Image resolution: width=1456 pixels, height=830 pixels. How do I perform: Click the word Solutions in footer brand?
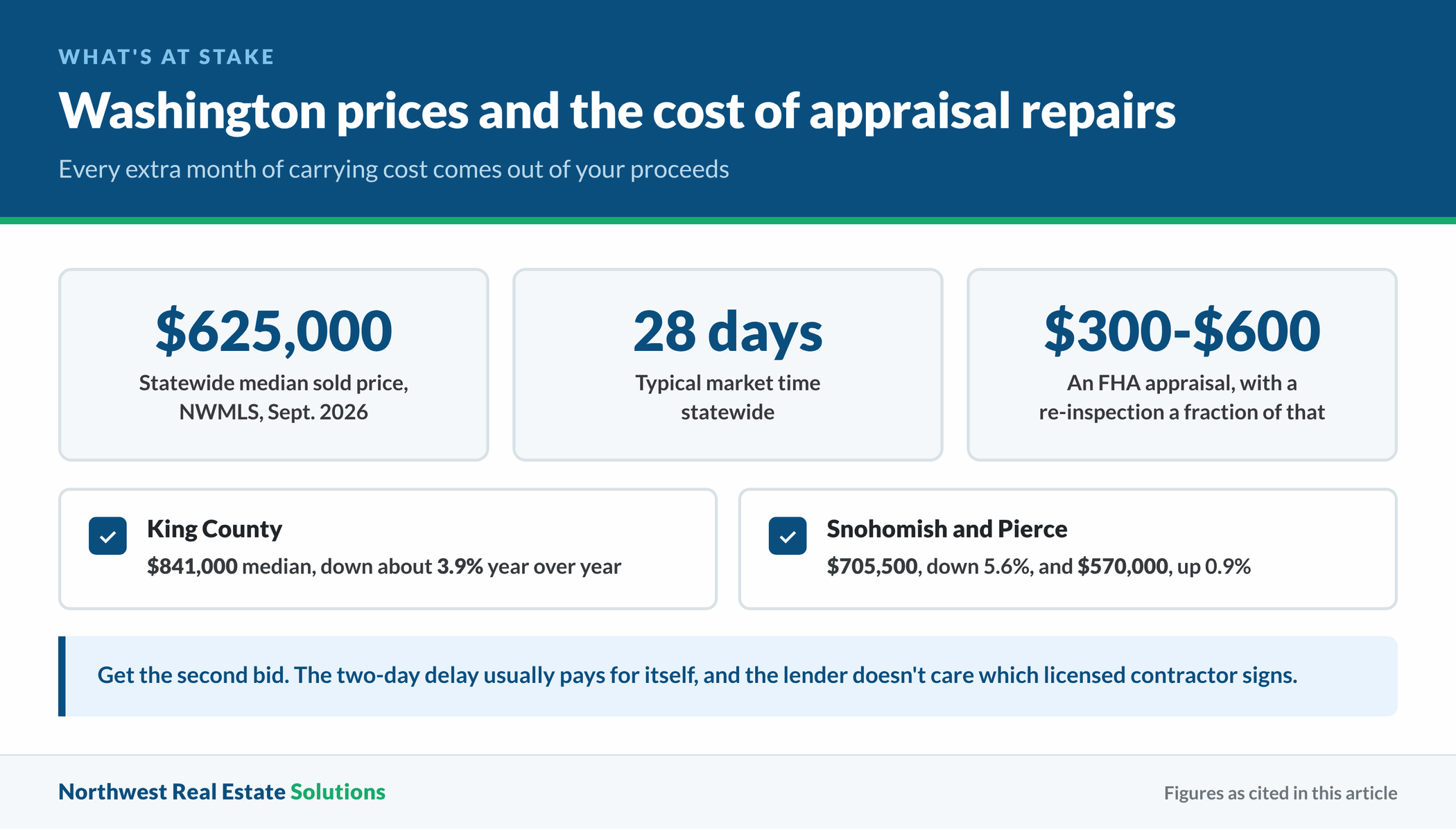338,792
